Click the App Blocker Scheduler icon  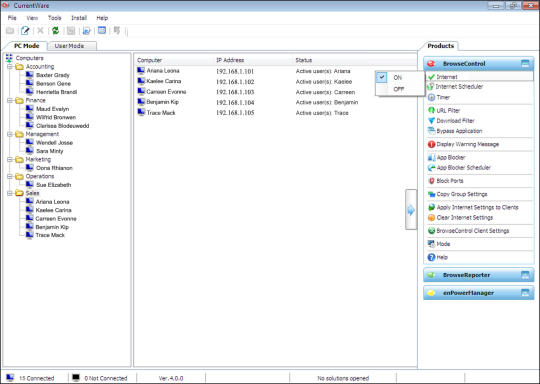431,168
